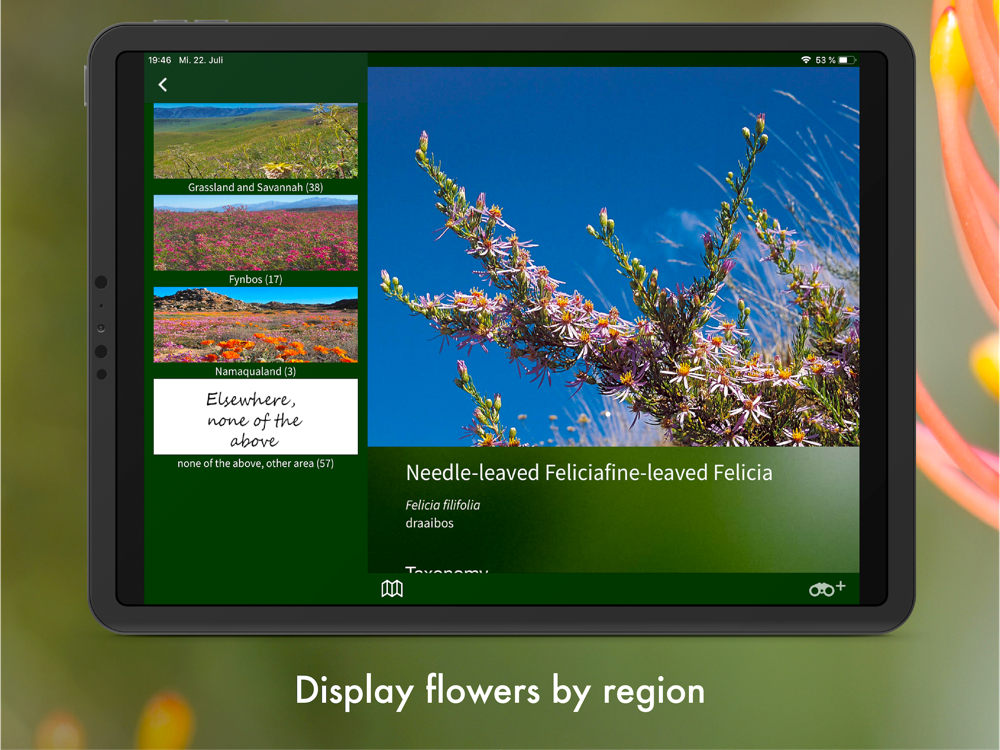View the large Felicia flower photo

(x=614, y=256)
